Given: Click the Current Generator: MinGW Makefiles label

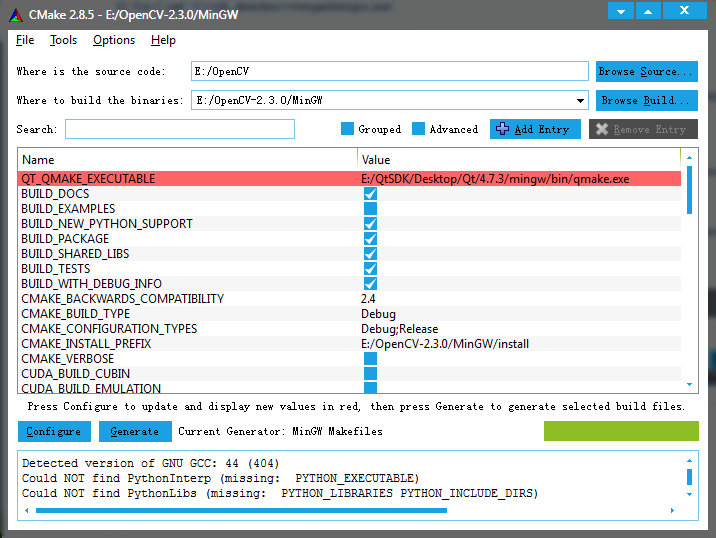Looking at the screenshot, I should click(280, 431).
